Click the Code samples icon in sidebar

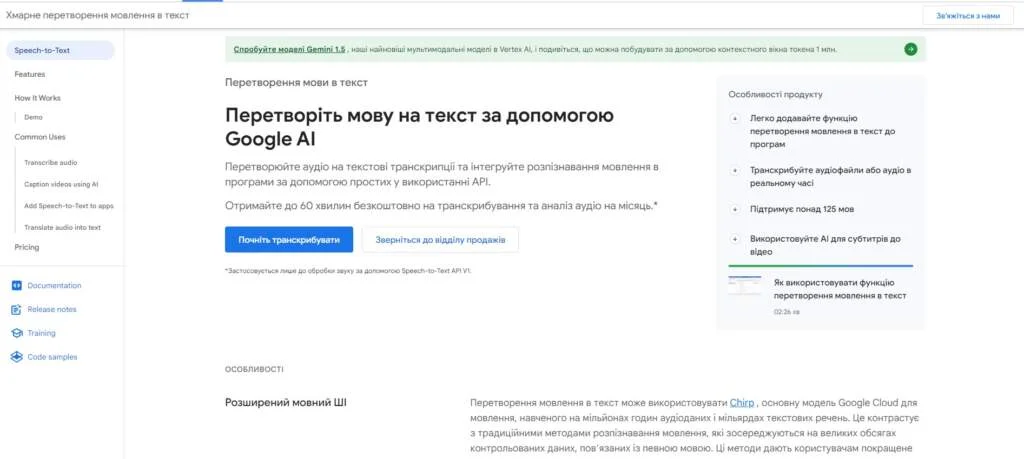pos(17,357)
